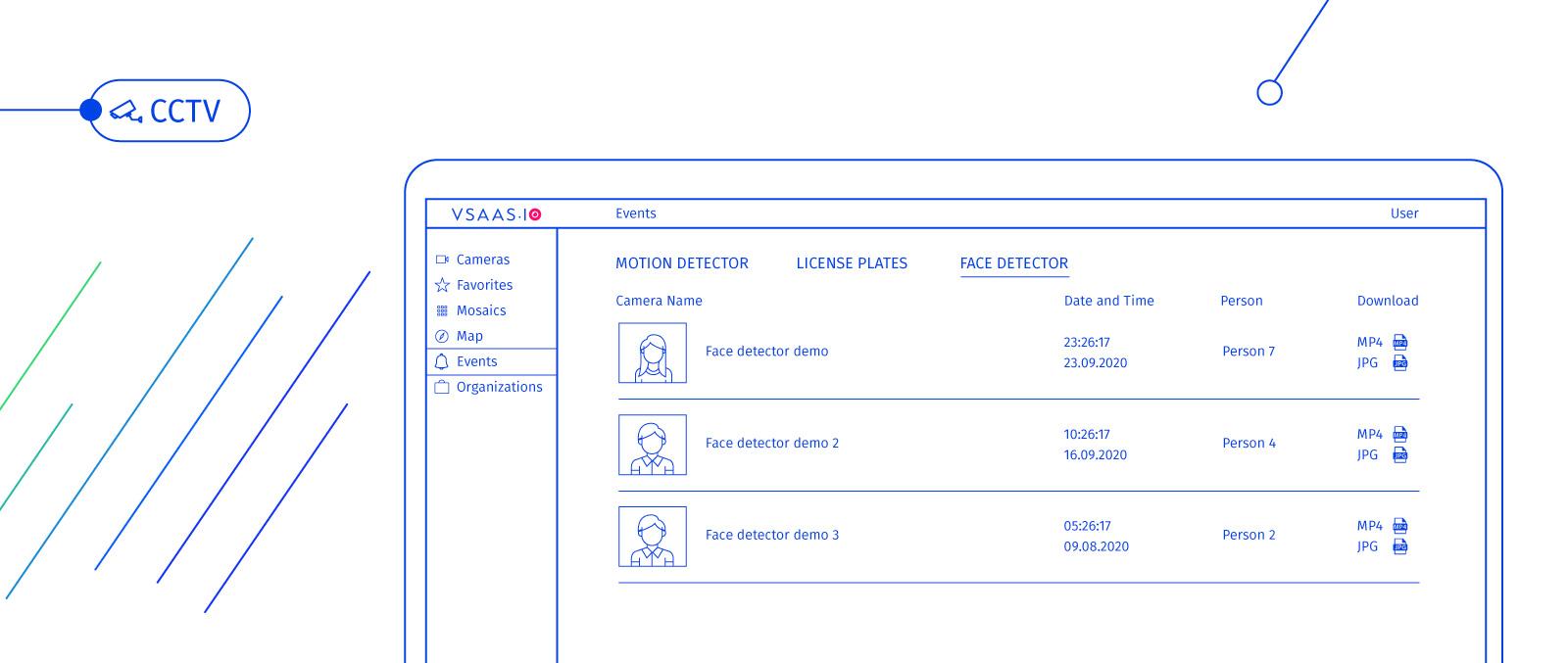This screenshot has width=1568, height=663.
Task: Click the Events bell icon
Action: (442, 362)
